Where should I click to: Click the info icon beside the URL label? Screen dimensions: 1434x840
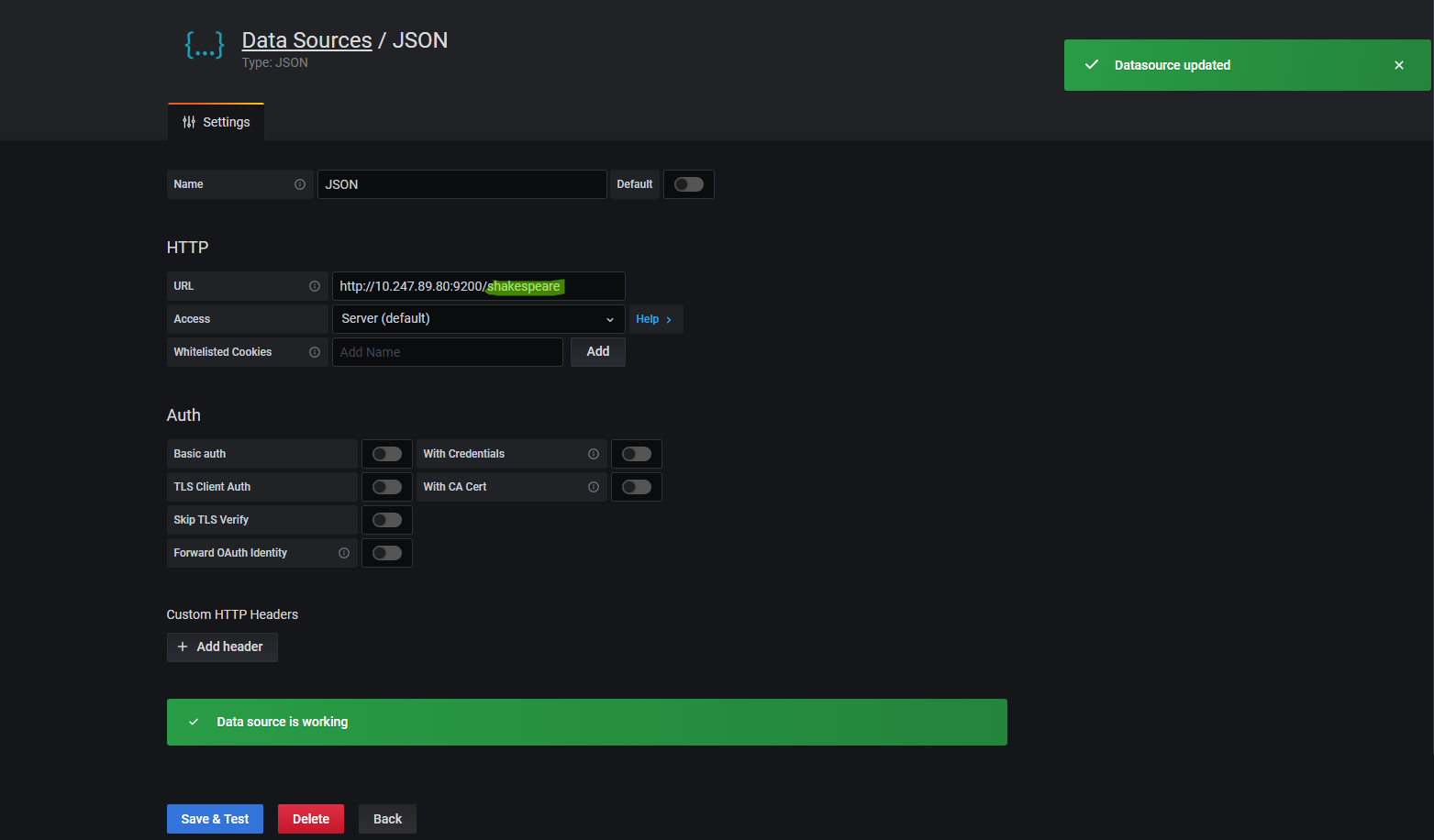(314, 286)
